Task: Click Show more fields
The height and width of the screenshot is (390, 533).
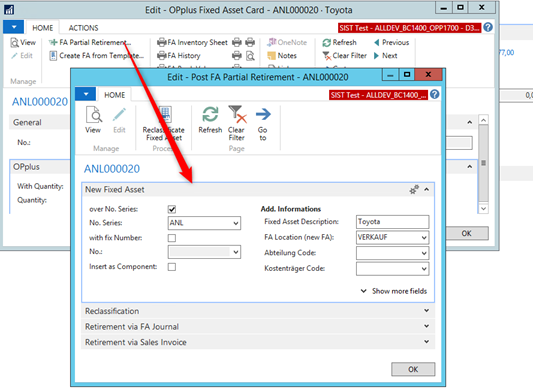Action: coord(394,291)
